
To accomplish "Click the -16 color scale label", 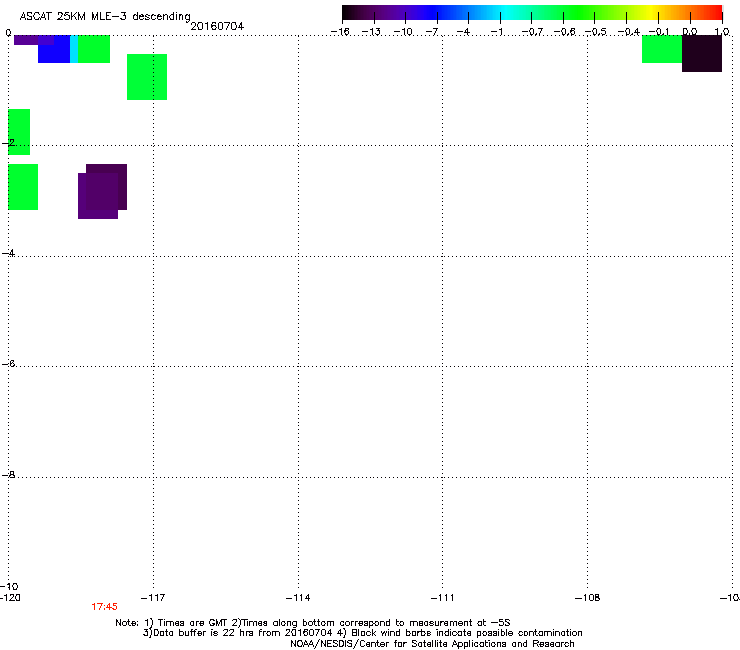I will (x=340, y=32).
